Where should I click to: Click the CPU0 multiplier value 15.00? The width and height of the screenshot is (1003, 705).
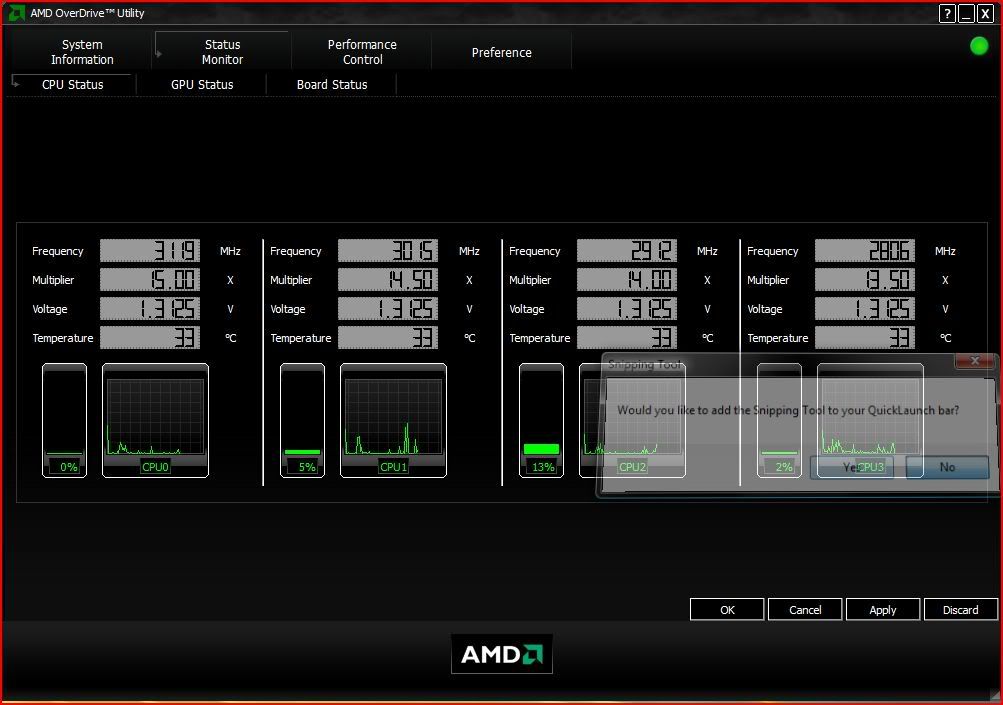pyautogui.click(x=150, y=280)
